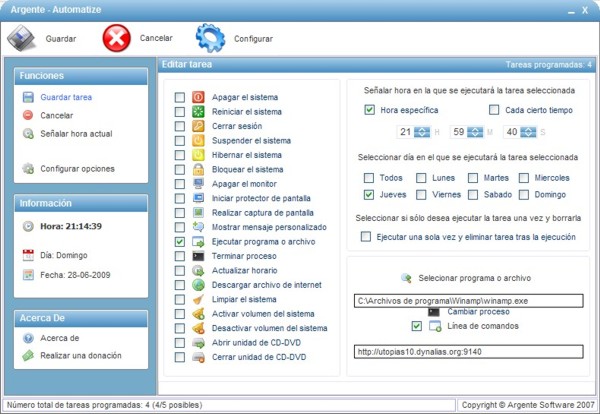600x414 pixels.
Task: Click the monitor icon for Apagar el monitor
Action: point(198,184)
